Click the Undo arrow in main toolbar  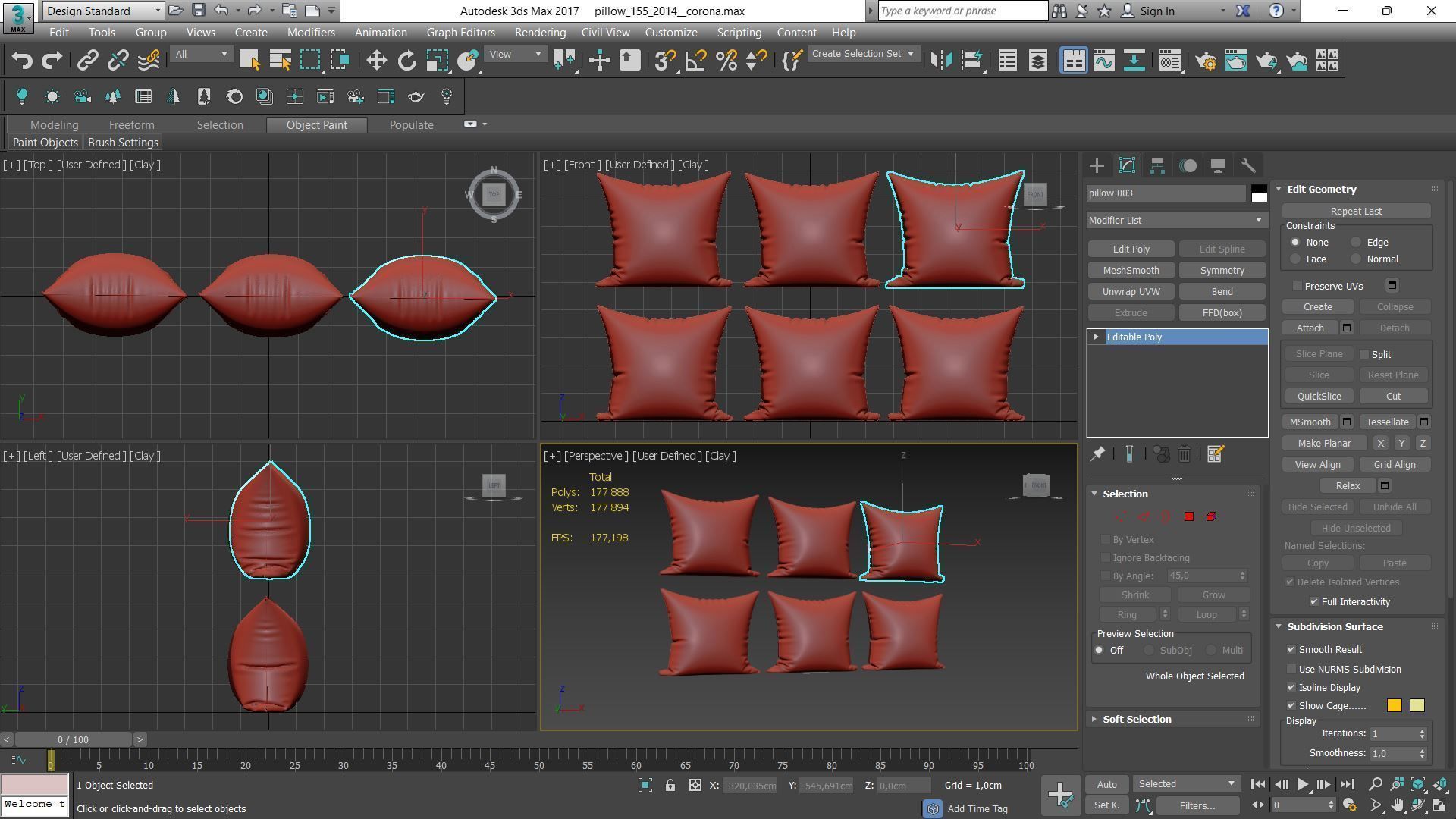click(x=22, y=61)
